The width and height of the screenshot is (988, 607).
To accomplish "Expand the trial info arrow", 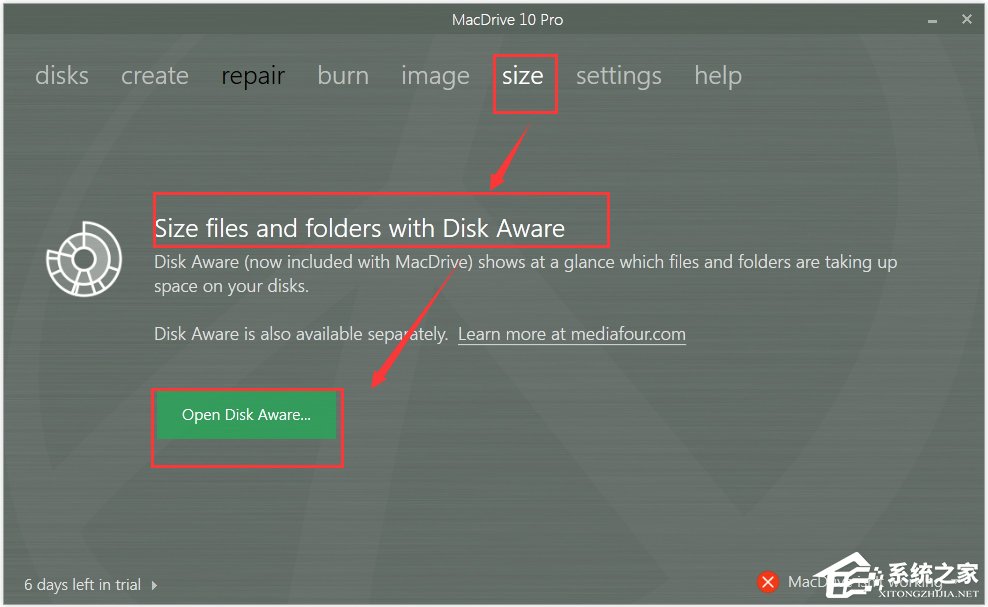I will coord(154,585).
